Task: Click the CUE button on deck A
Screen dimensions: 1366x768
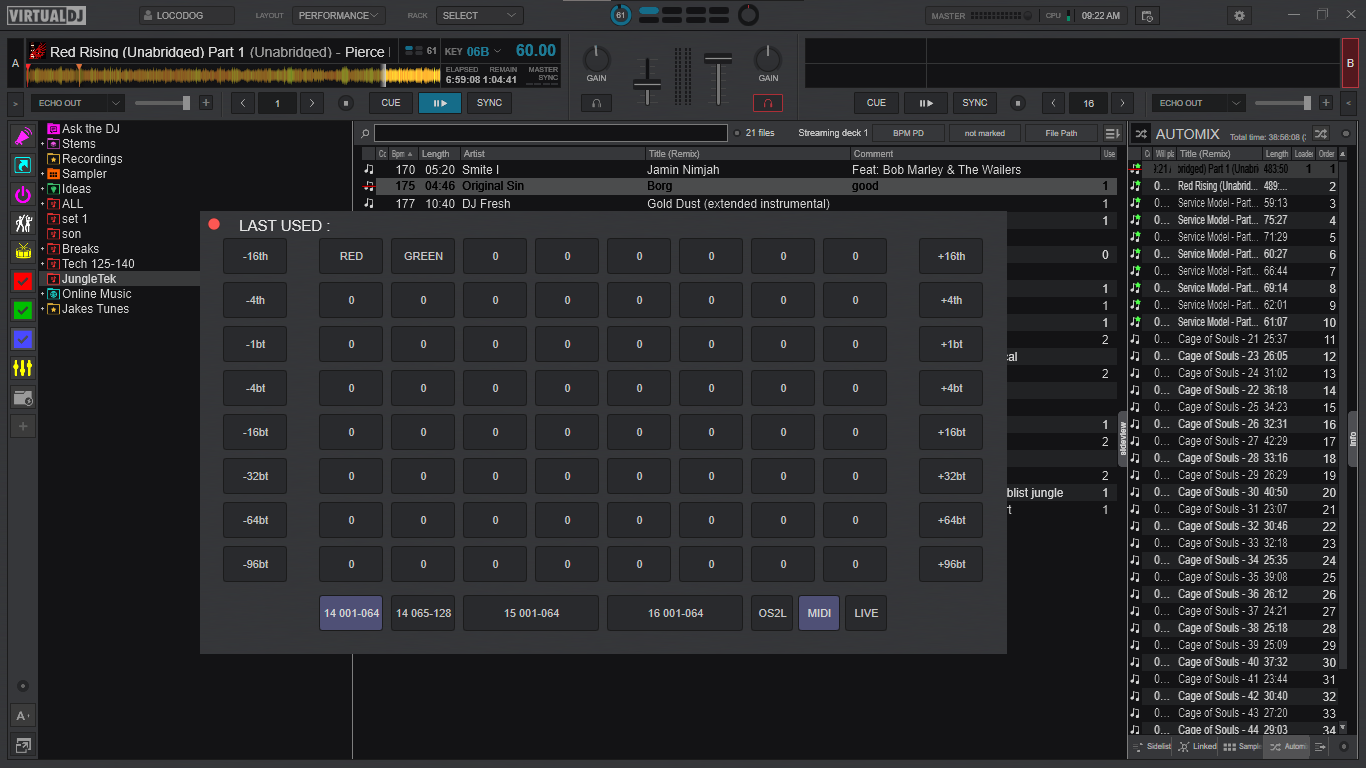Action: [x=391, y=103]
